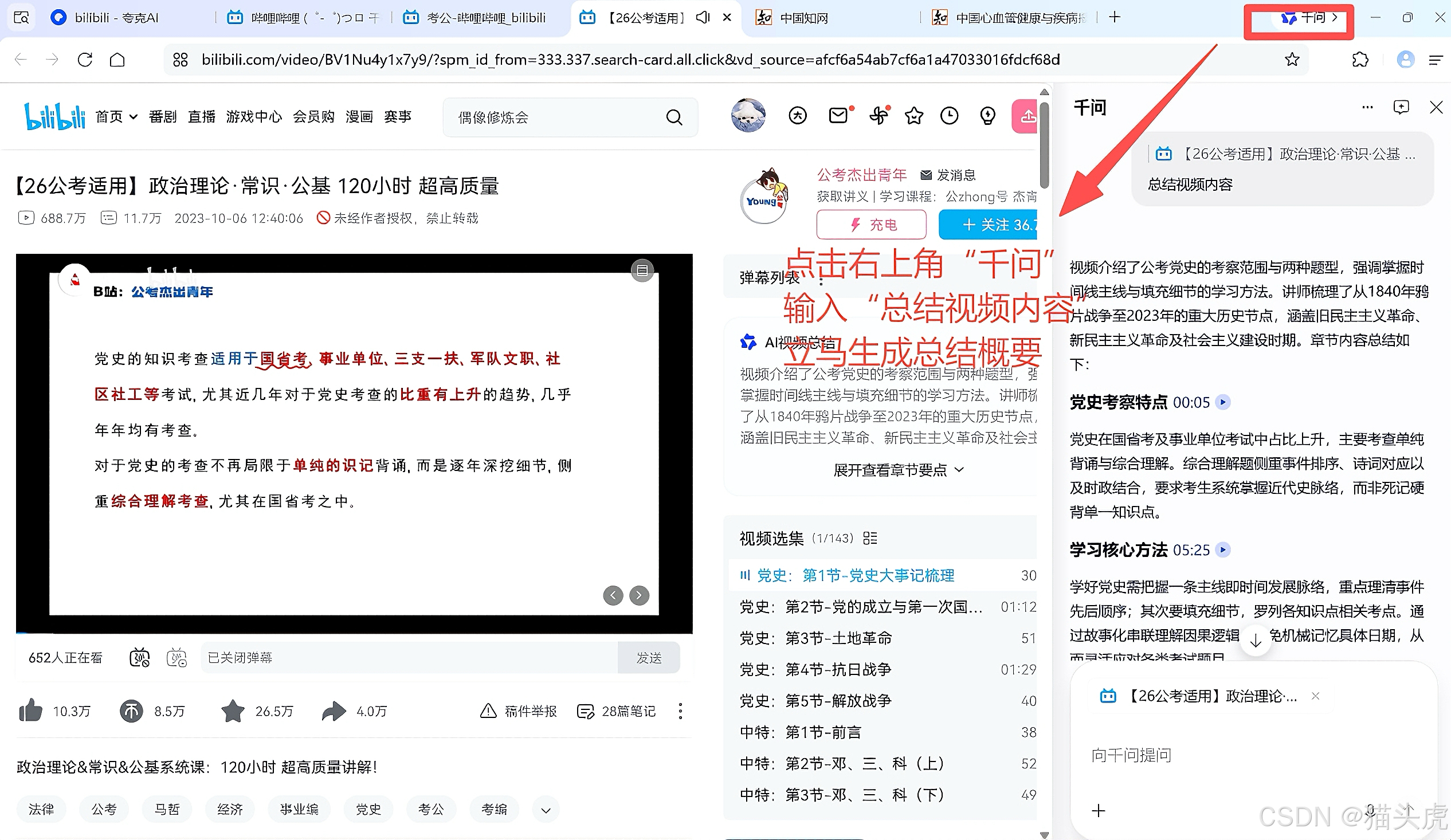Focus the bilibili search box 偶像修炼会

tap(553, 117)
